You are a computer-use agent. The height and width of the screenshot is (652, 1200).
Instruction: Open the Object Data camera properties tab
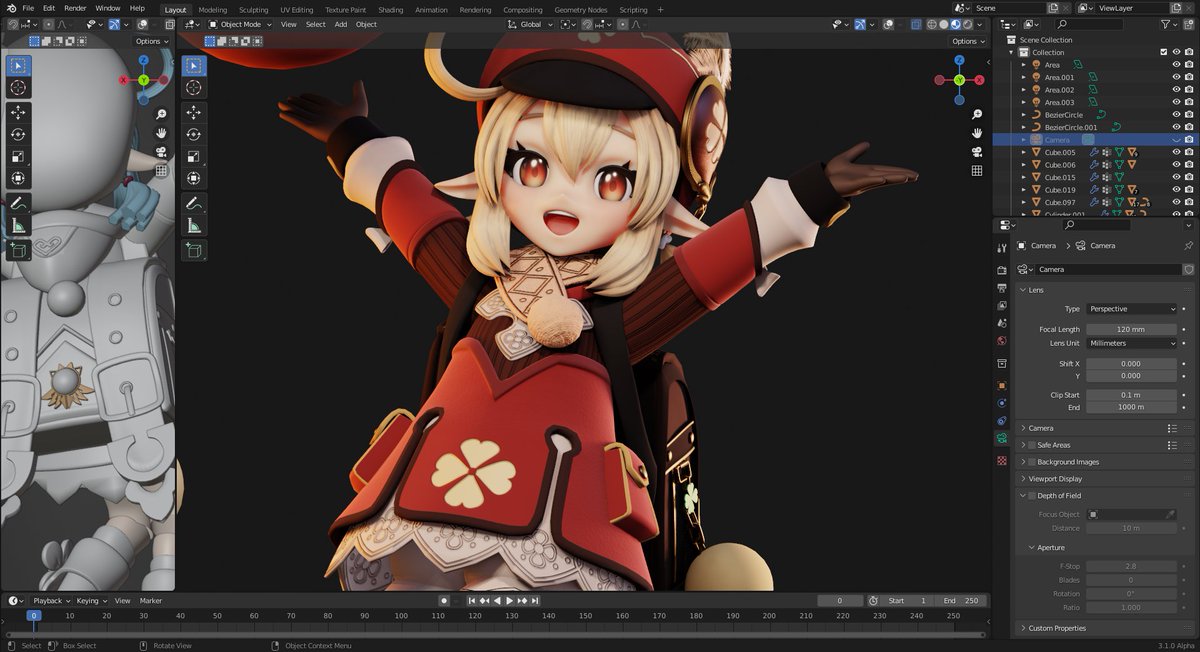coord(1002,438)
